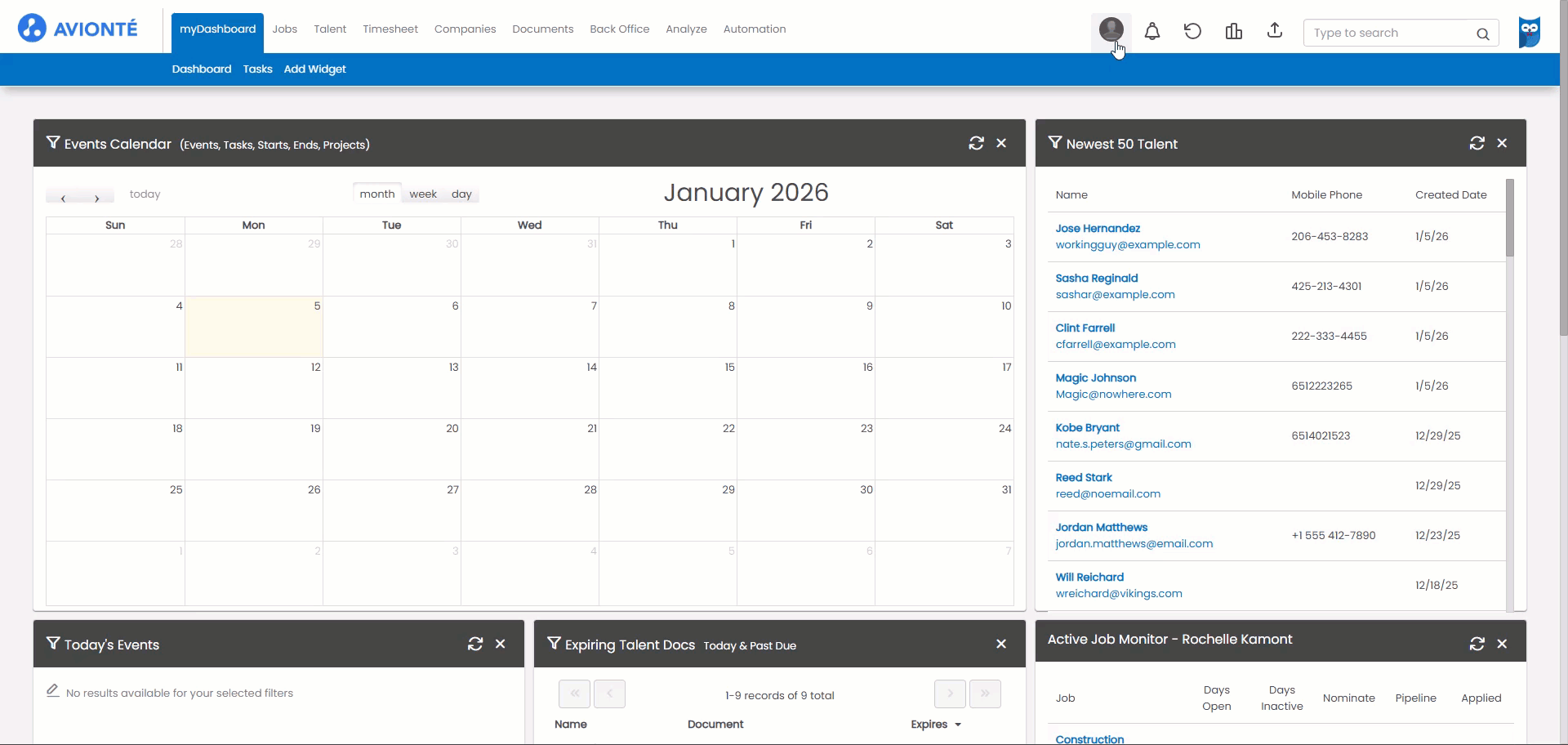Click the upload icon in header
This screenshot has width=1568, height=745.
pos(1274,31)
